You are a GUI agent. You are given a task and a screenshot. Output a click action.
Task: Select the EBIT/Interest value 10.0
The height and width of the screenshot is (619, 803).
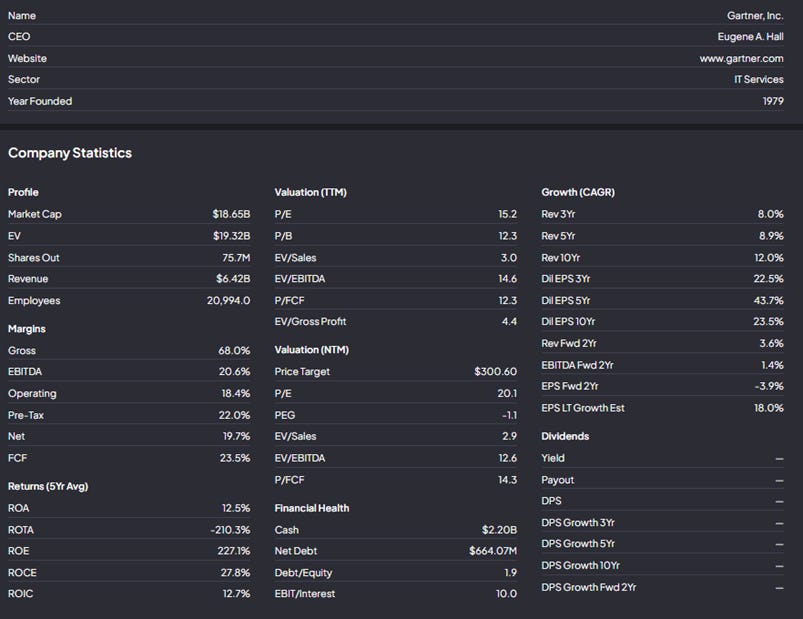click(x=506, y=594)
